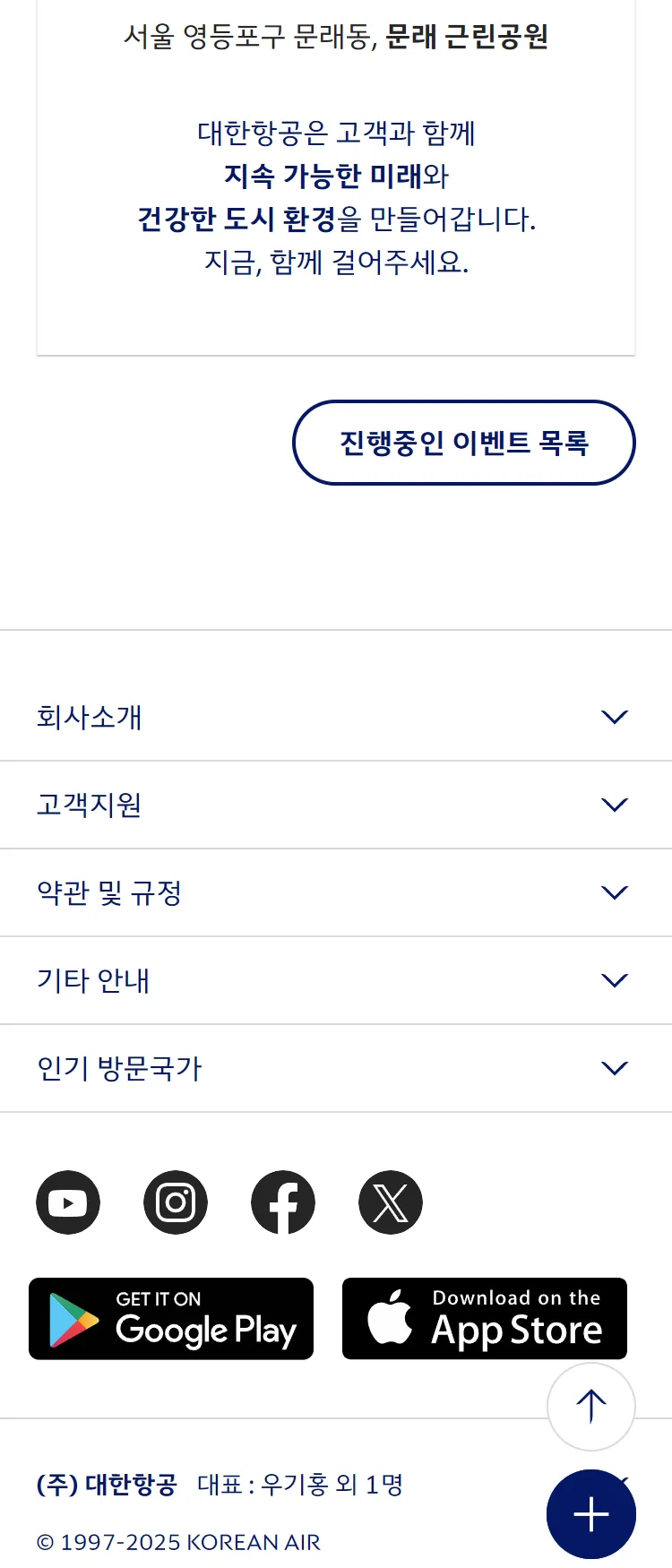672x1568 pixels.
Task: Open the Instagram social icon
Action: [x=176, y=1202]
